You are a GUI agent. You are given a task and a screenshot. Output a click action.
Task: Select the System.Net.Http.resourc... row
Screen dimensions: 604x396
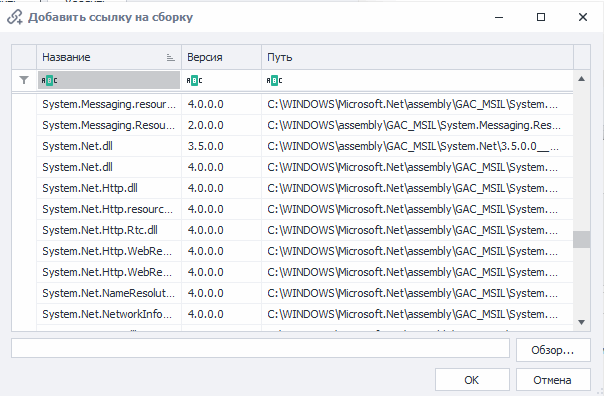304,209
